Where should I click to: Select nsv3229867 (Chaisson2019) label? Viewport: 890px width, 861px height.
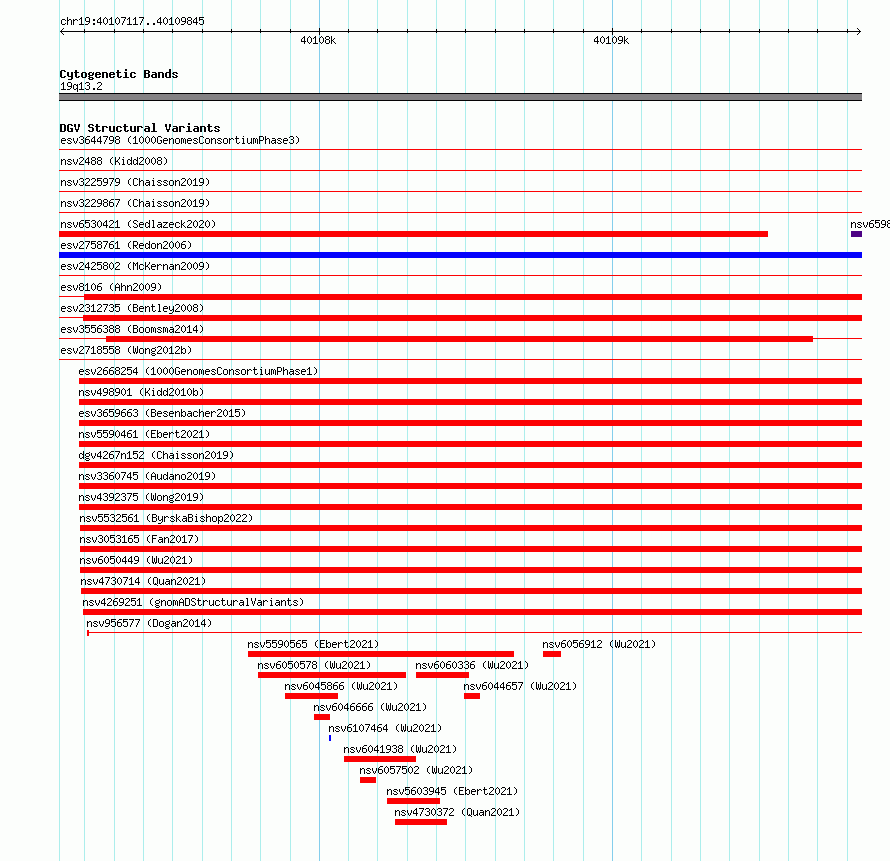pos(135,203)
